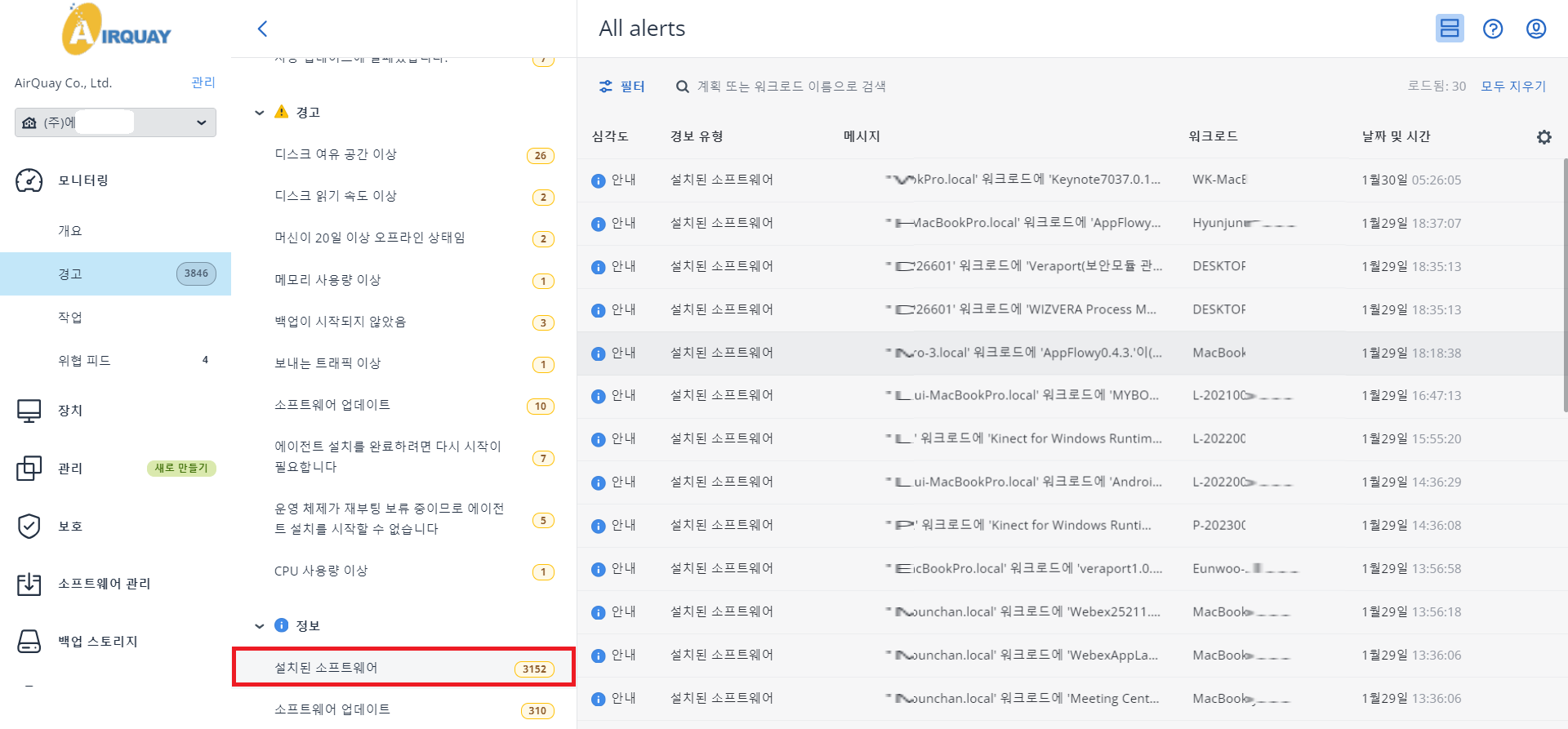Screen dimensions: 1568x729
Task: Collapse the 정보 info section chevron
Action: coord(260,626)
